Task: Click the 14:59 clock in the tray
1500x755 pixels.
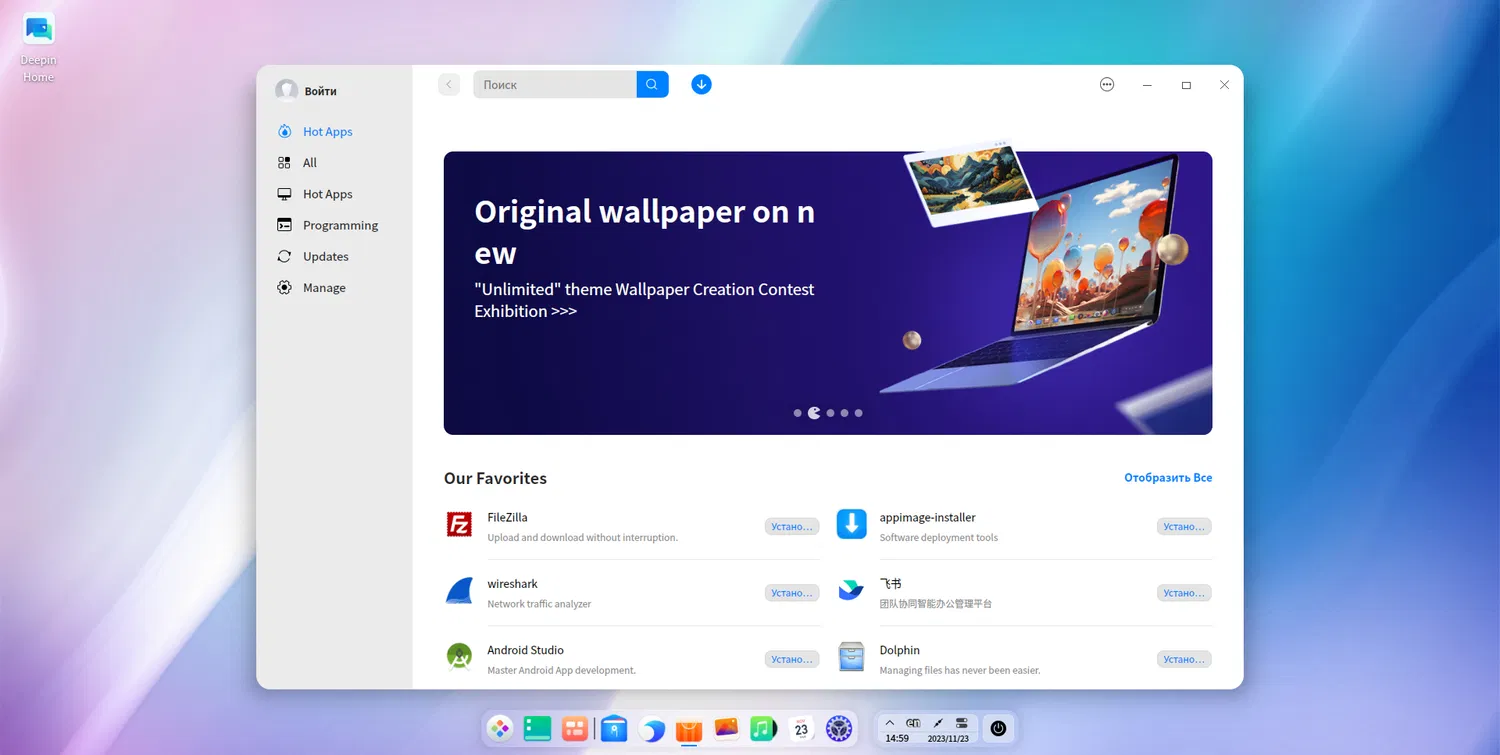Action: (897, 738)
